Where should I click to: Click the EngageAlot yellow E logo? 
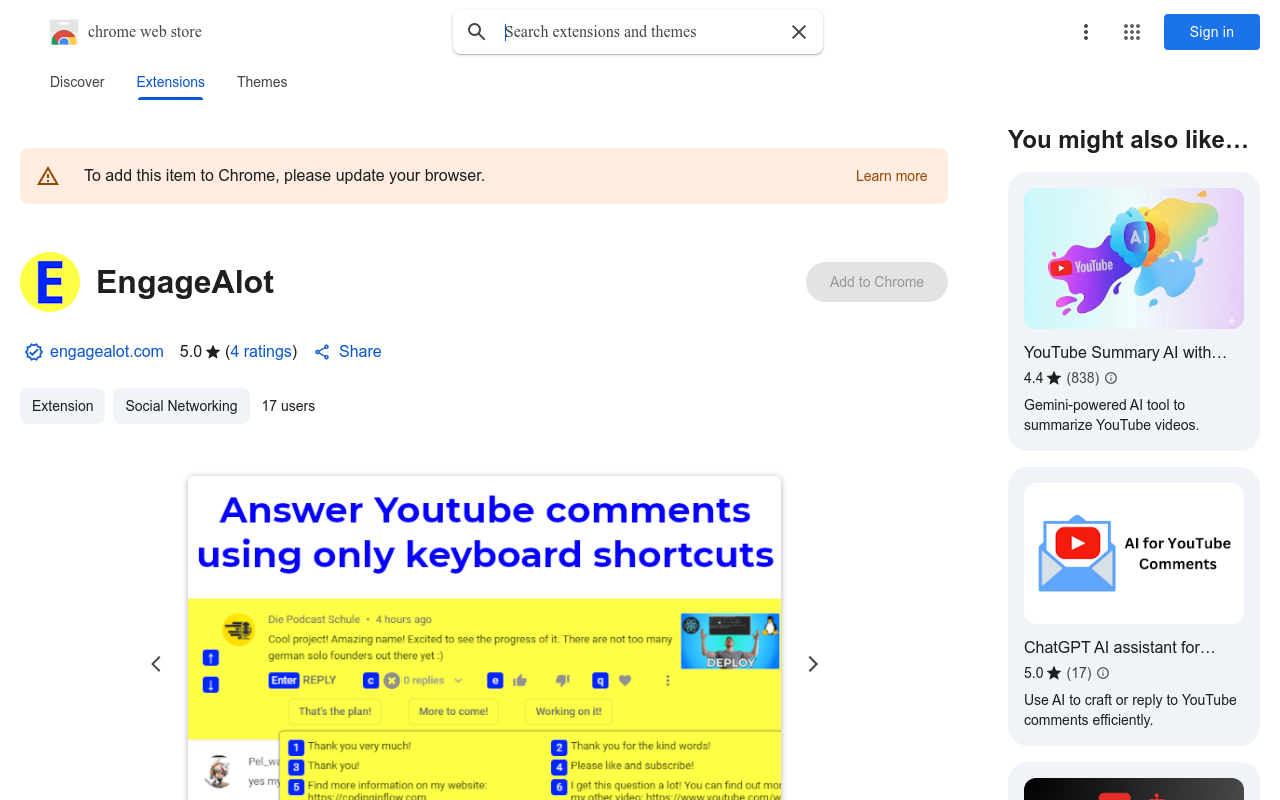pos(50,282)
